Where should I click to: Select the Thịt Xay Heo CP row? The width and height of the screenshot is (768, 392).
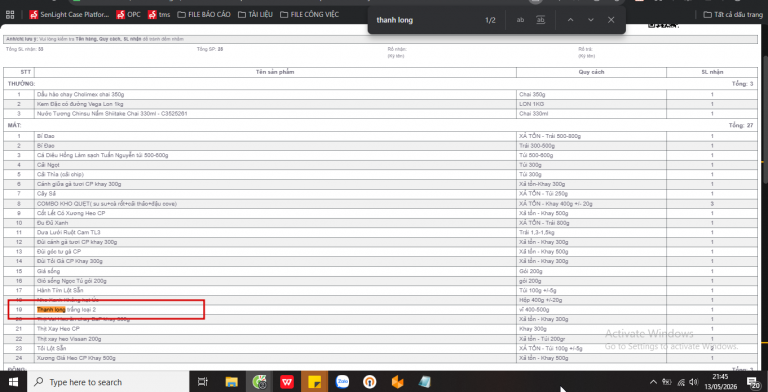coord(381,329)
